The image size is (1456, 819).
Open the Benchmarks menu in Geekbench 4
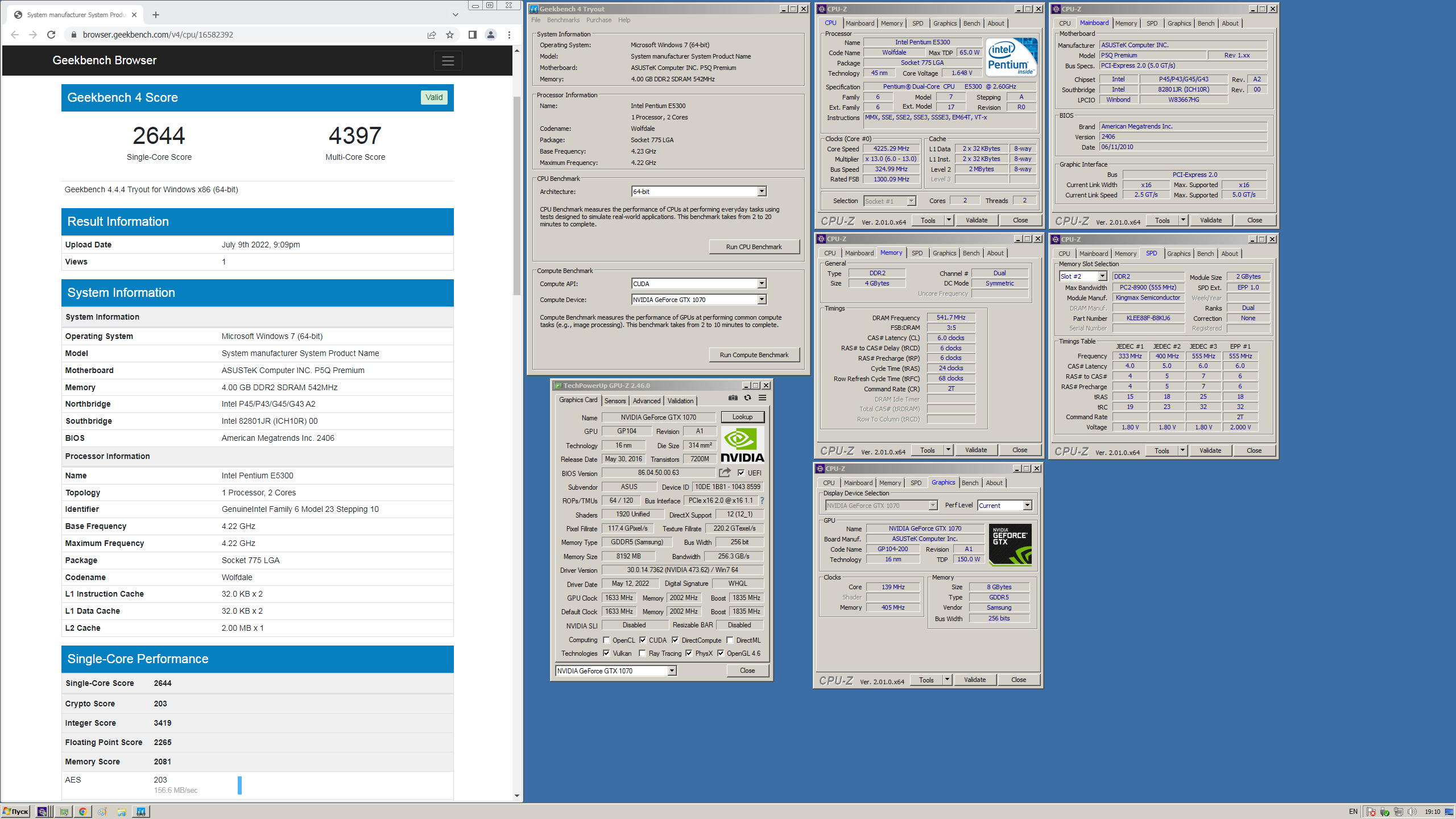tap(563, 20)
